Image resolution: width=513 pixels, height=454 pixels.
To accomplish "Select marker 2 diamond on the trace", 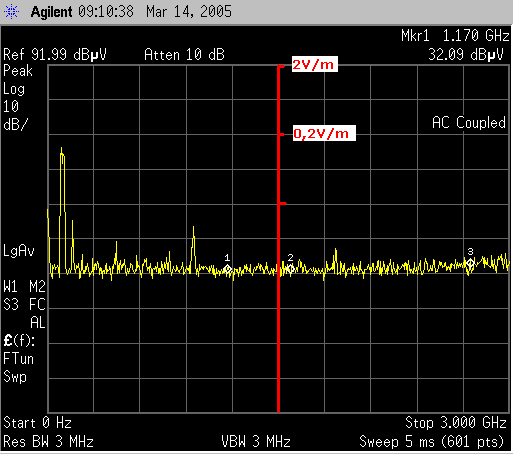I will [290, 269].
